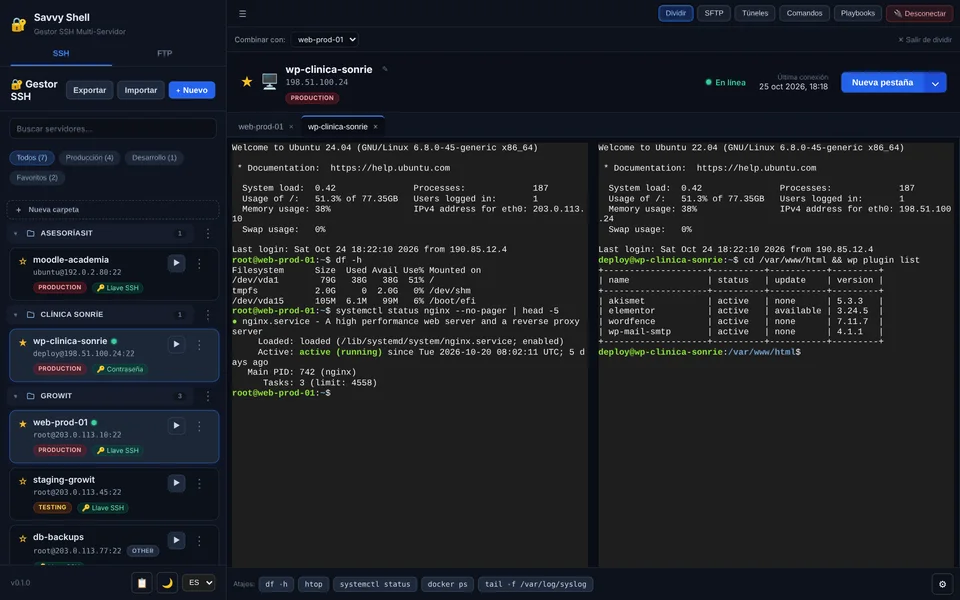Click Salir de dividir link

[x=924, y=40]
